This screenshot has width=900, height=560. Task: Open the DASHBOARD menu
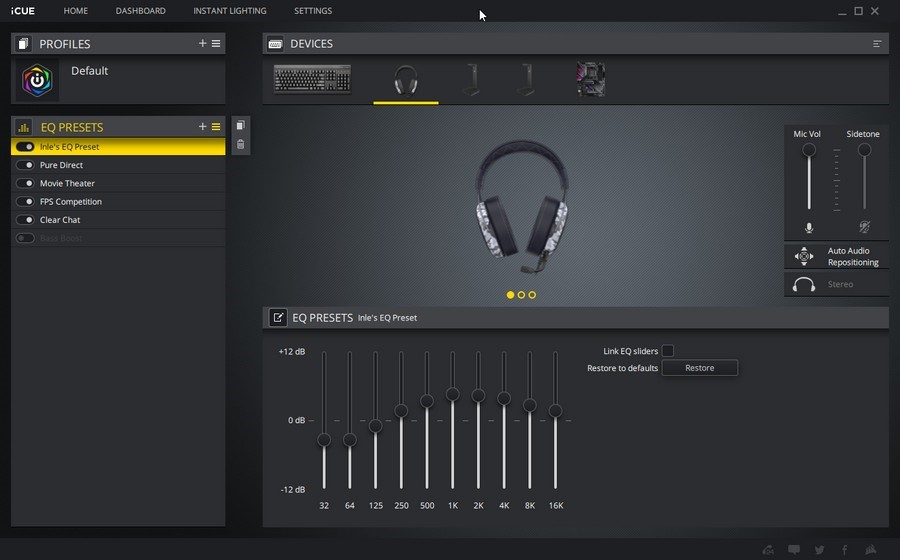point(141,10)
